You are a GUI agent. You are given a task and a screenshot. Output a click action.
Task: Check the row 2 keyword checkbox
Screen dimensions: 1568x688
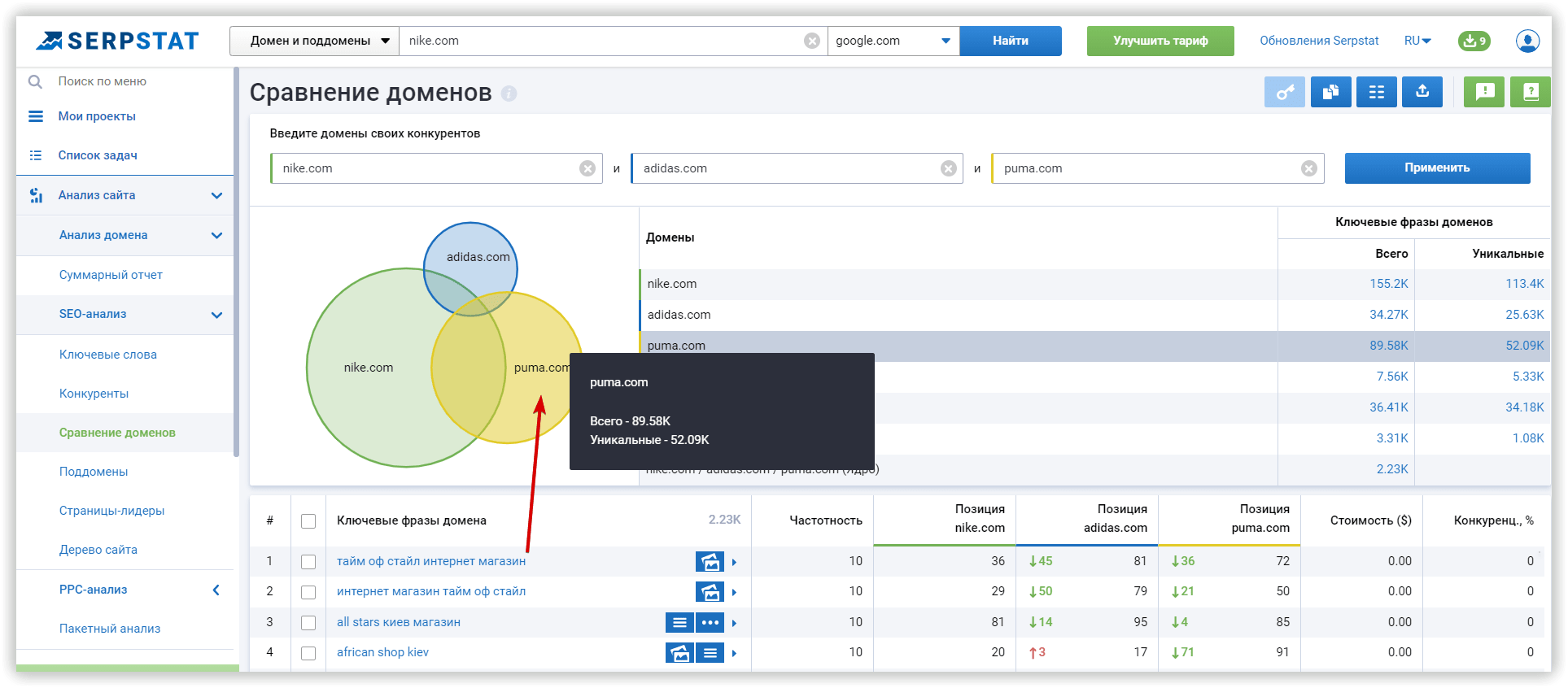(308, 592)
